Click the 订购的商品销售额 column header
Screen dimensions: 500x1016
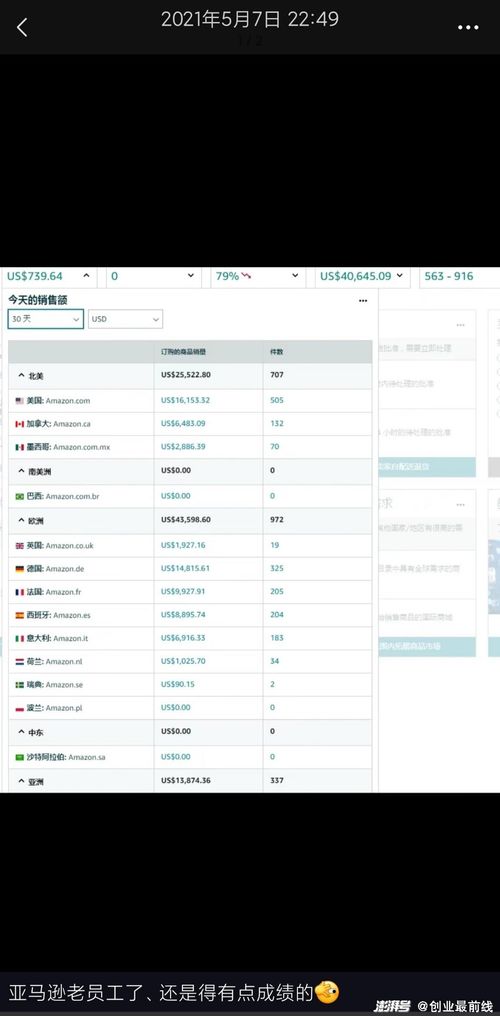(184, 352)
